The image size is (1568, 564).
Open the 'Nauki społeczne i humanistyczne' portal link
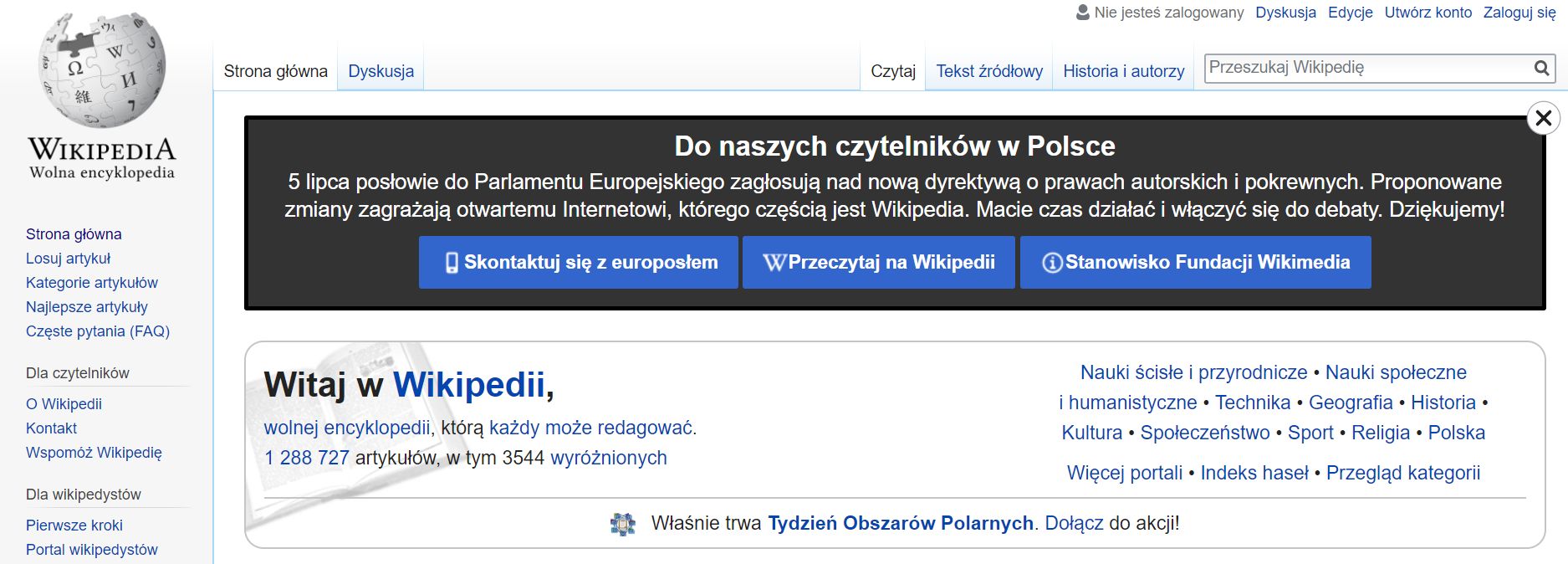pyautogui.click(x=1396, y=372)
